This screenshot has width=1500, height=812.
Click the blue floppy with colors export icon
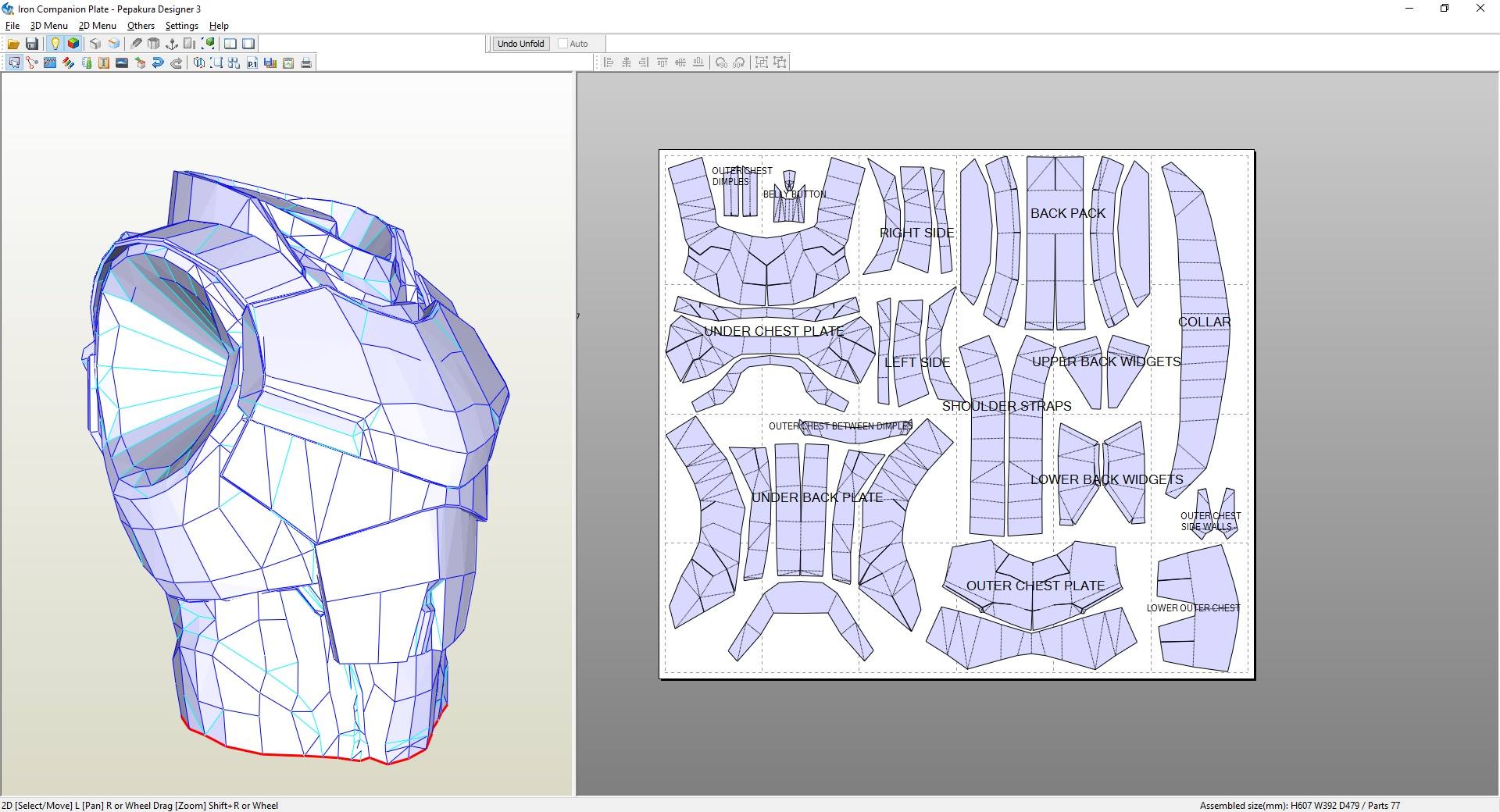270,62
